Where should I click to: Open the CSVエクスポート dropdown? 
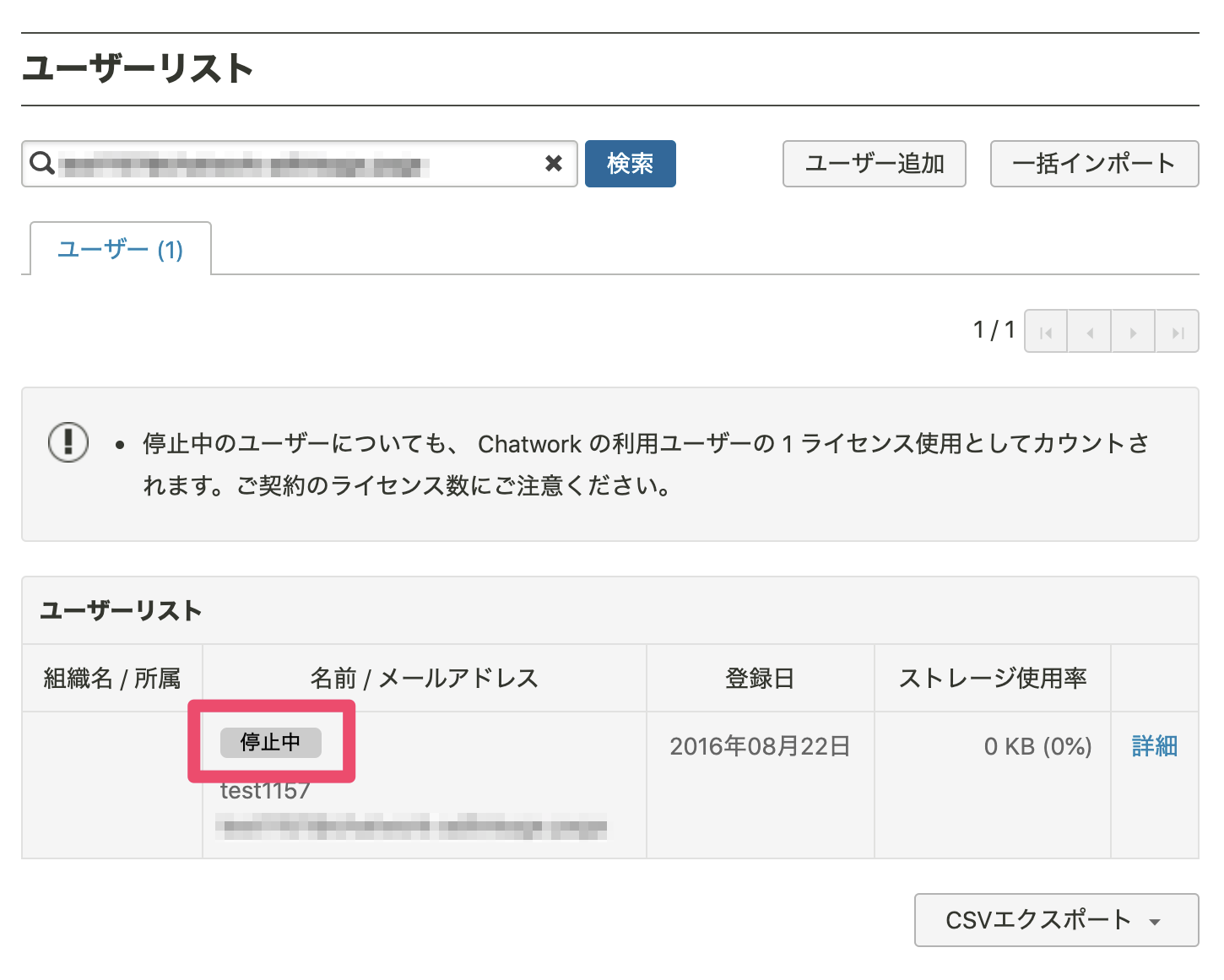[x=1056, y=920]
